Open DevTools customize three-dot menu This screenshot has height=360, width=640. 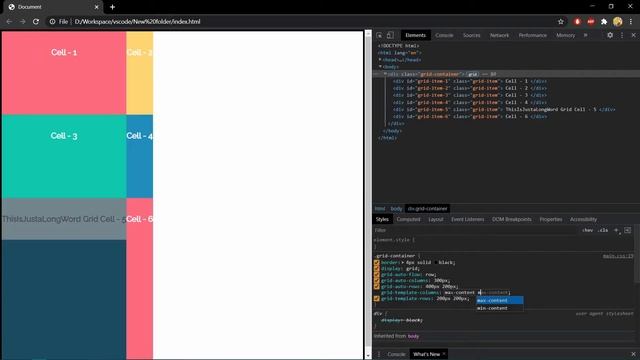point(622,36)
